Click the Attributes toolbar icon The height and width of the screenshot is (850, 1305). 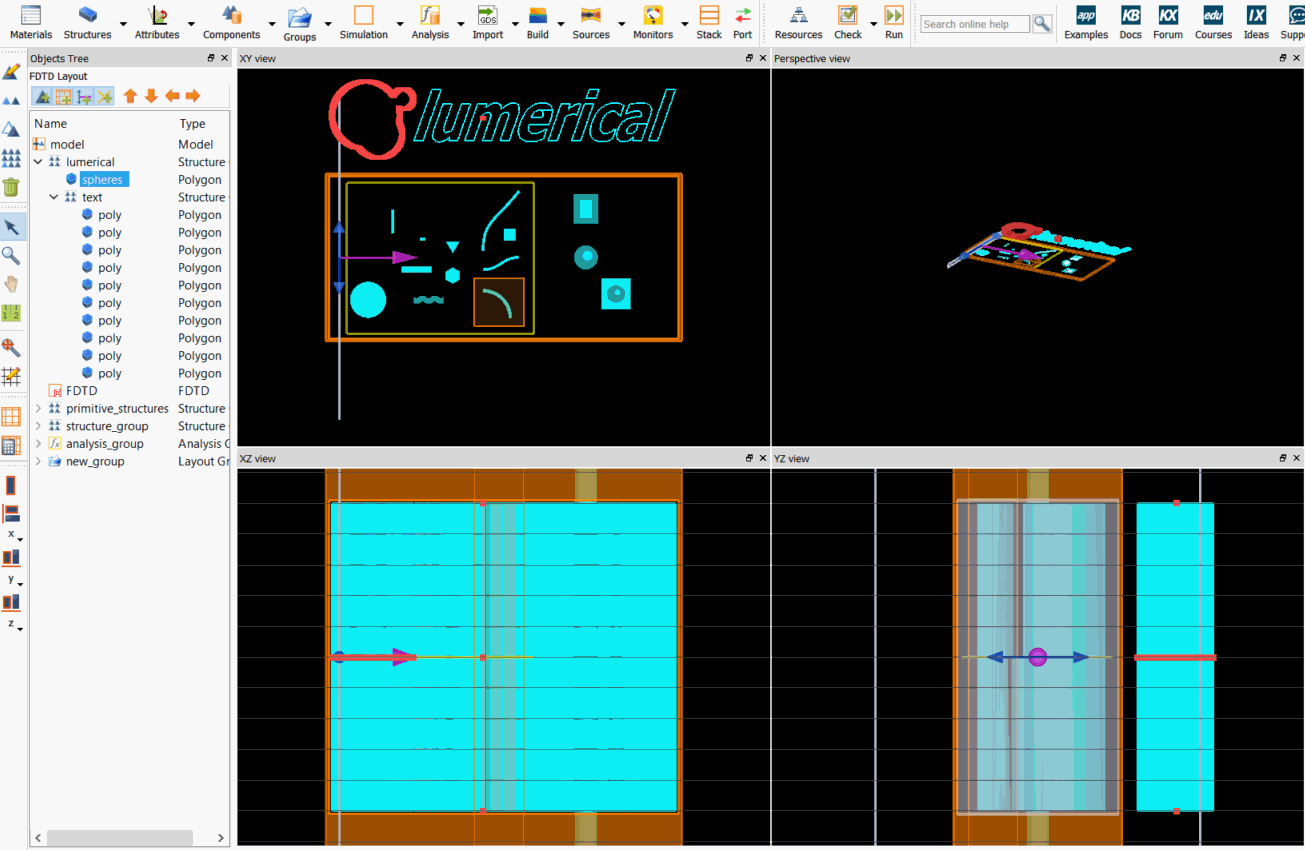pyautogui.click(x=157, y=15)
